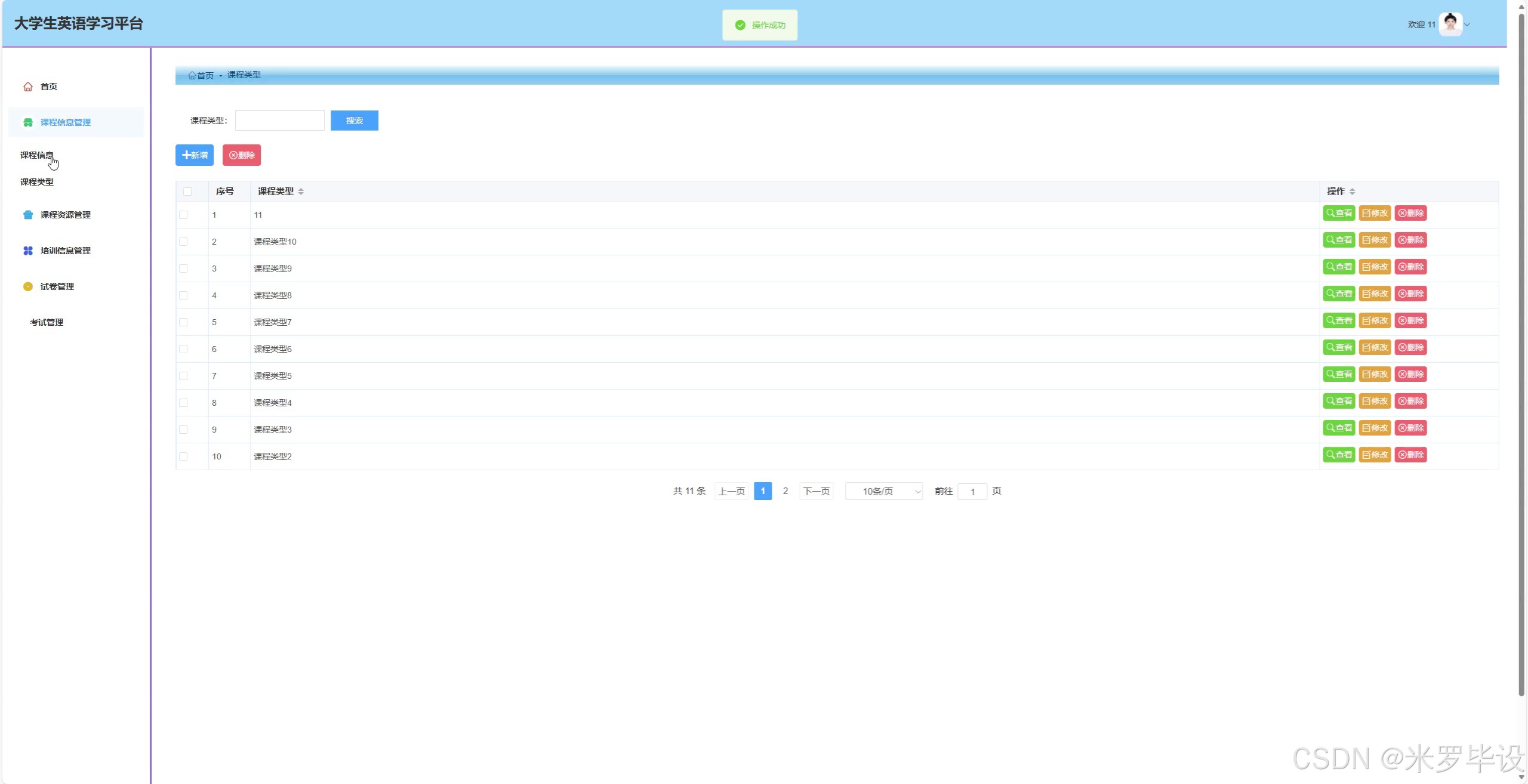The height and width of the screenshot is (784, 1528).
Task: Delete the row 课程类型3
Action: (x=1410, y=428)
